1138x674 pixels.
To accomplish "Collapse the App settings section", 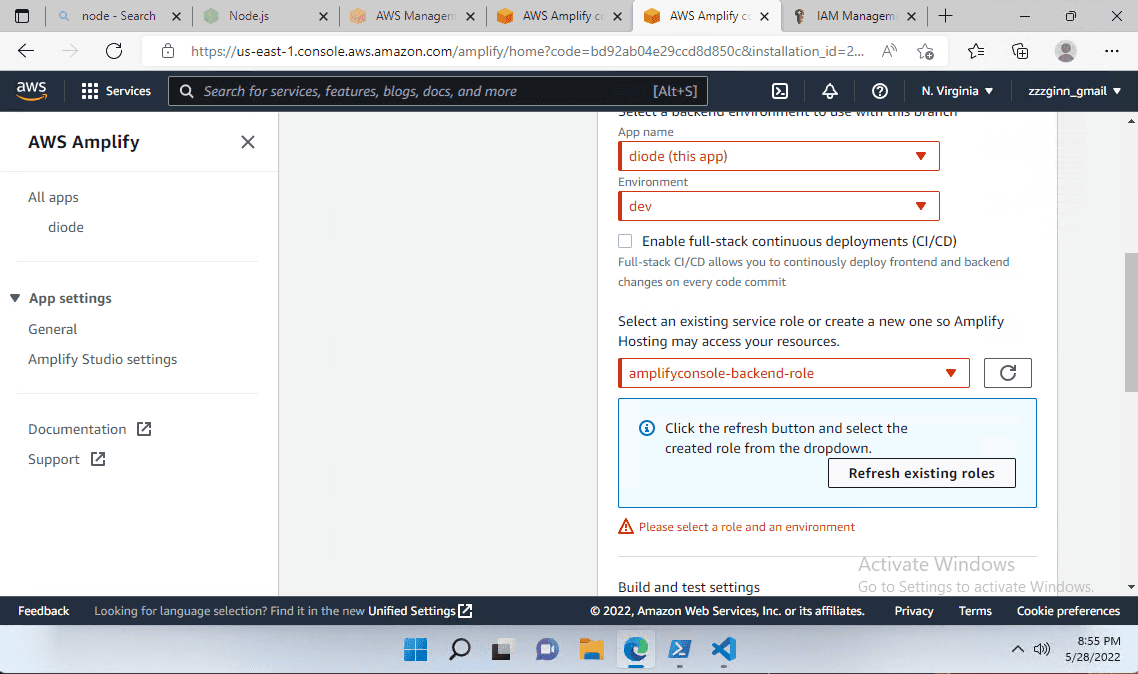I will pos(15,298).
